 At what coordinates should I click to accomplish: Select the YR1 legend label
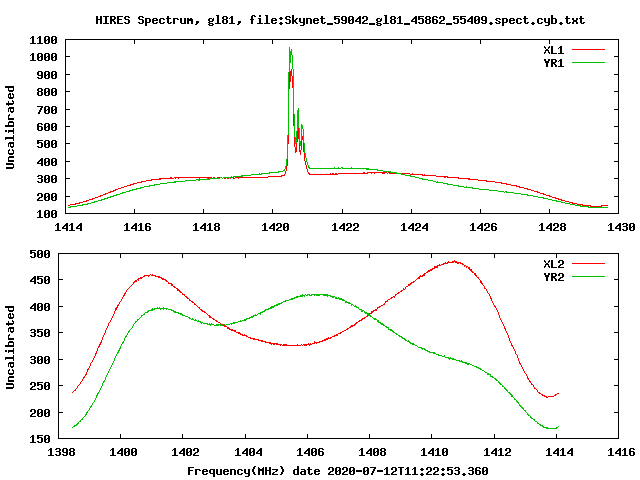(553, 63)
